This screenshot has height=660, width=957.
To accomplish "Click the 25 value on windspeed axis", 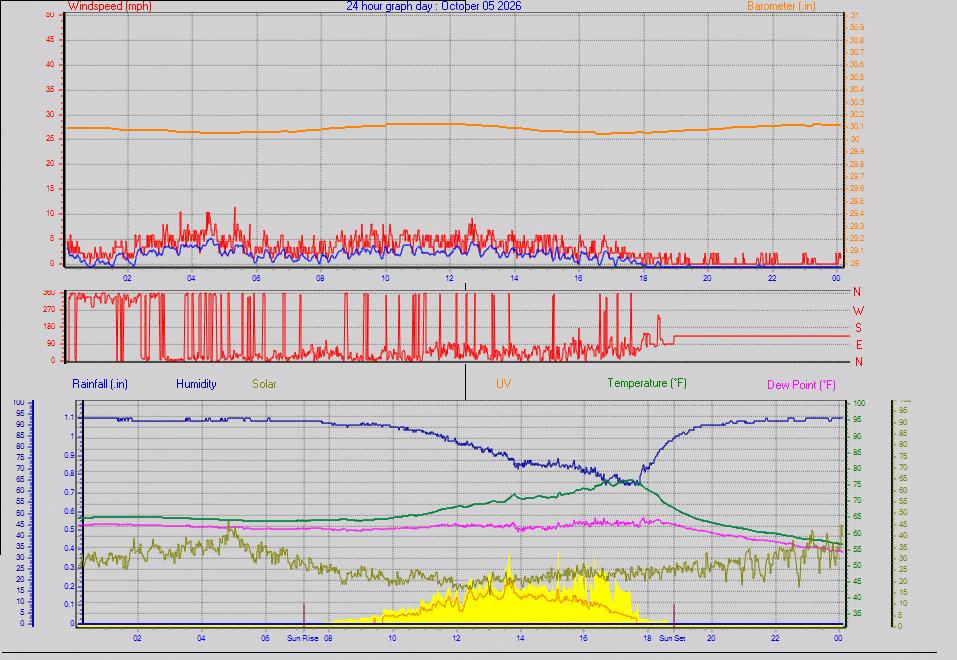I will tap(50, 139).
